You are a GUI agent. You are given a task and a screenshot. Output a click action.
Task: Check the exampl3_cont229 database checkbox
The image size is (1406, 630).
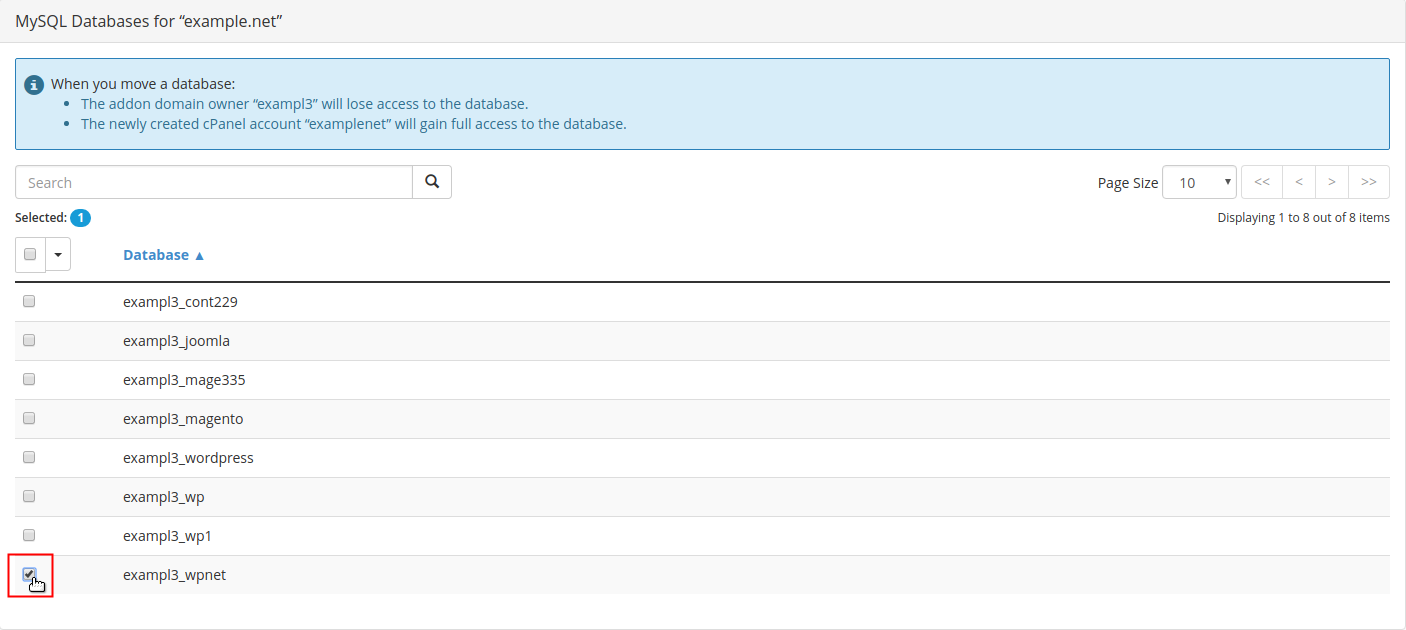pyautogui.click(x=29, y=301)
